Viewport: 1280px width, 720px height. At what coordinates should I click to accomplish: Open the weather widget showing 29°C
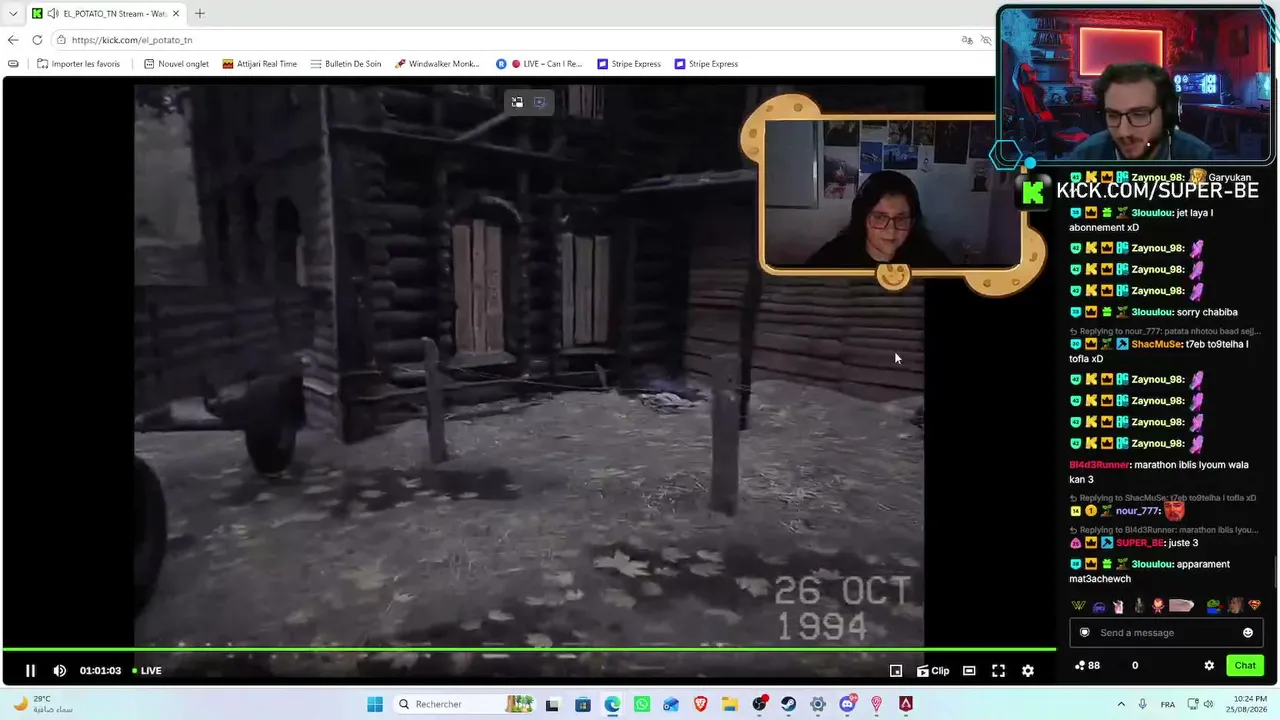(x=42, y=704)
